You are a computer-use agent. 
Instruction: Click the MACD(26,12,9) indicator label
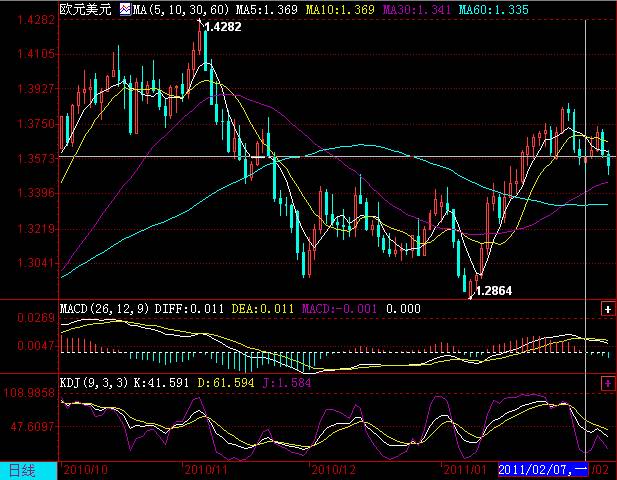105,308
